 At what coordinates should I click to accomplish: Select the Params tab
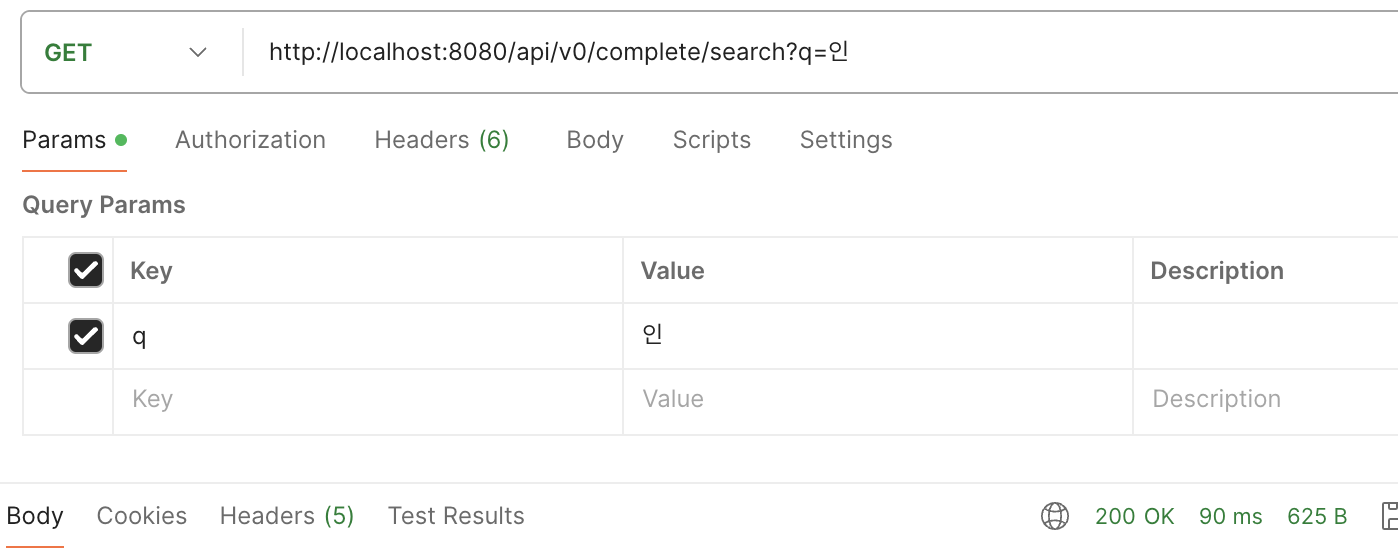point(64,140)
